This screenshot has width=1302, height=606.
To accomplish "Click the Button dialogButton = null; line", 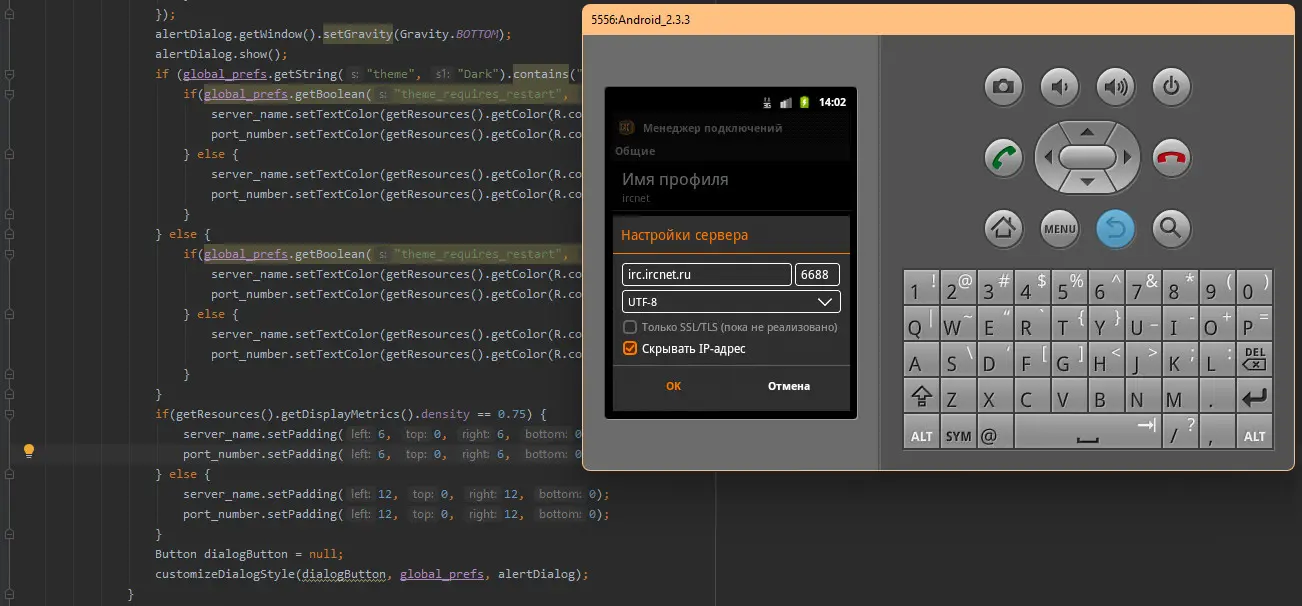I will [x=249, y=554].
